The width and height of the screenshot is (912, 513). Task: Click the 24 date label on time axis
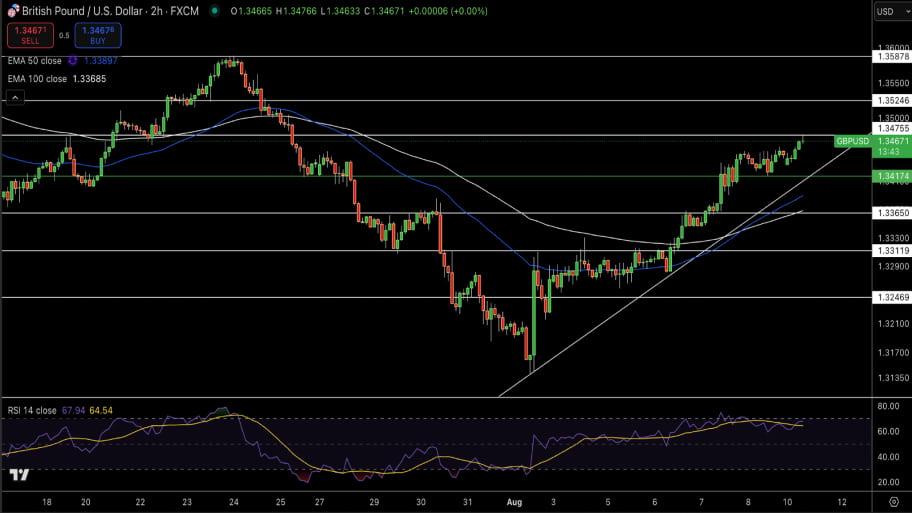click(x=234, y=502)
